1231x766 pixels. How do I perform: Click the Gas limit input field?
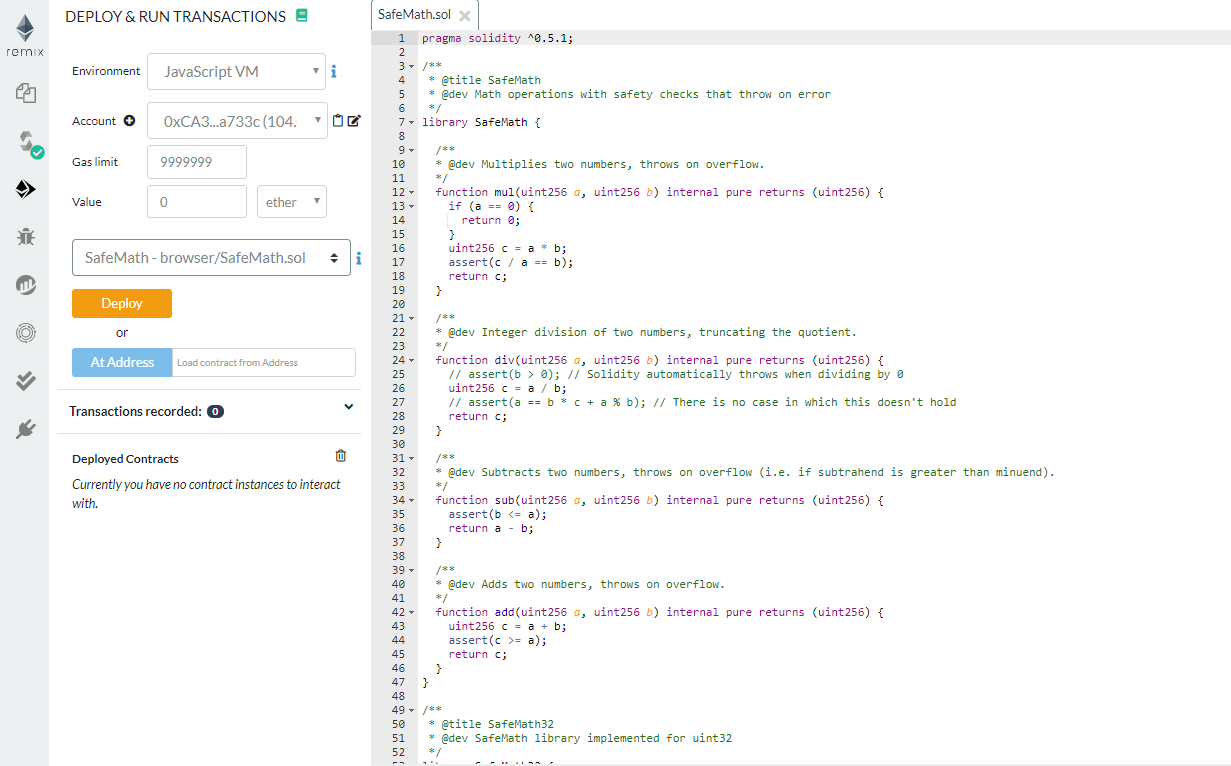point(197,162)
